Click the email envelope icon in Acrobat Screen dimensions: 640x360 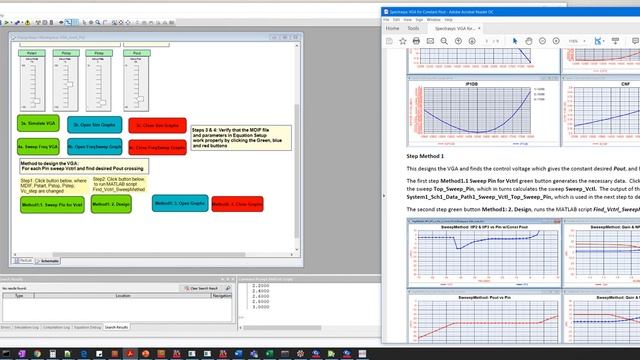(430, 41)
